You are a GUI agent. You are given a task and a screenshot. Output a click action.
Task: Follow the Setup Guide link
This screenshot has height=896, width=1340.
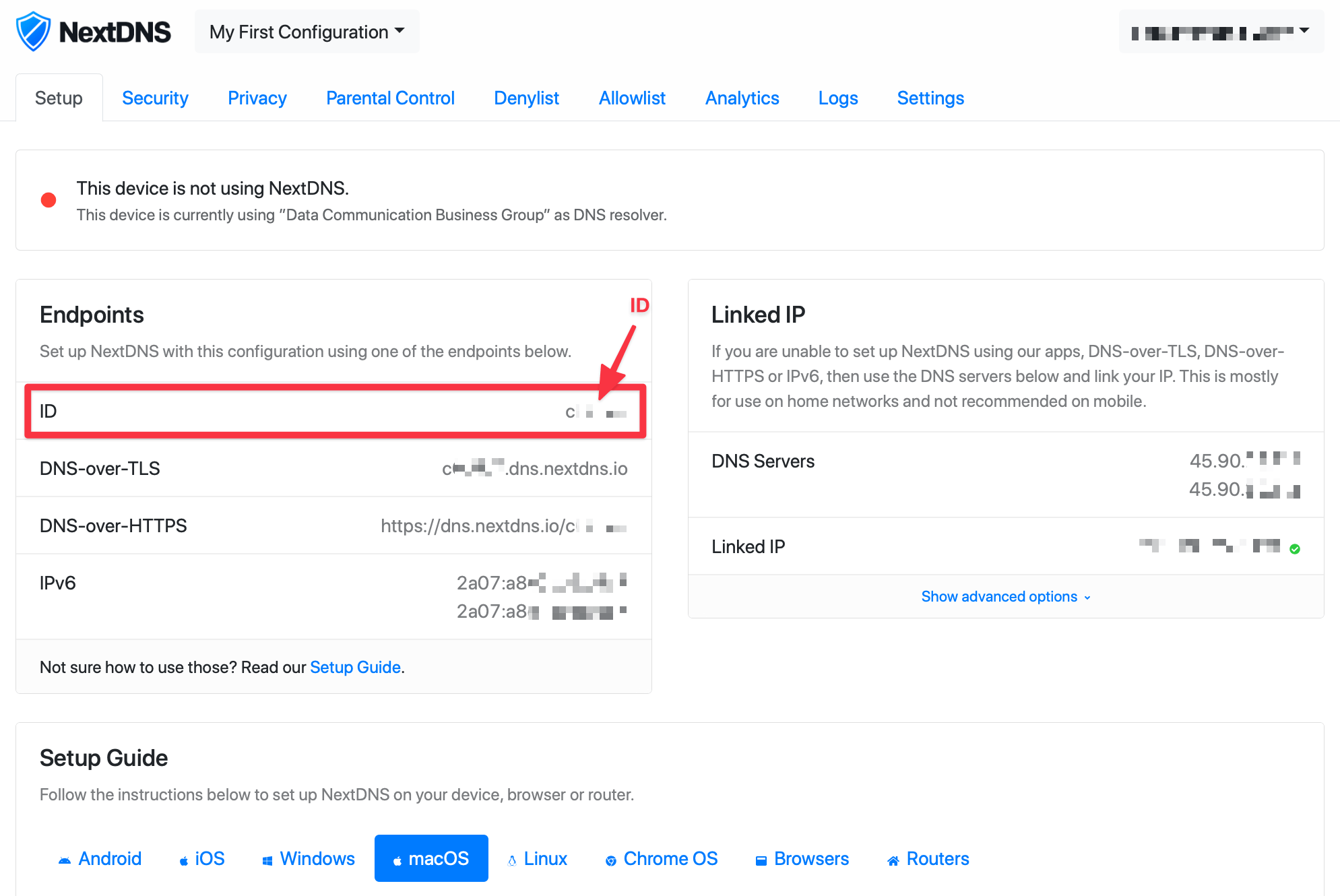(355, 667)
